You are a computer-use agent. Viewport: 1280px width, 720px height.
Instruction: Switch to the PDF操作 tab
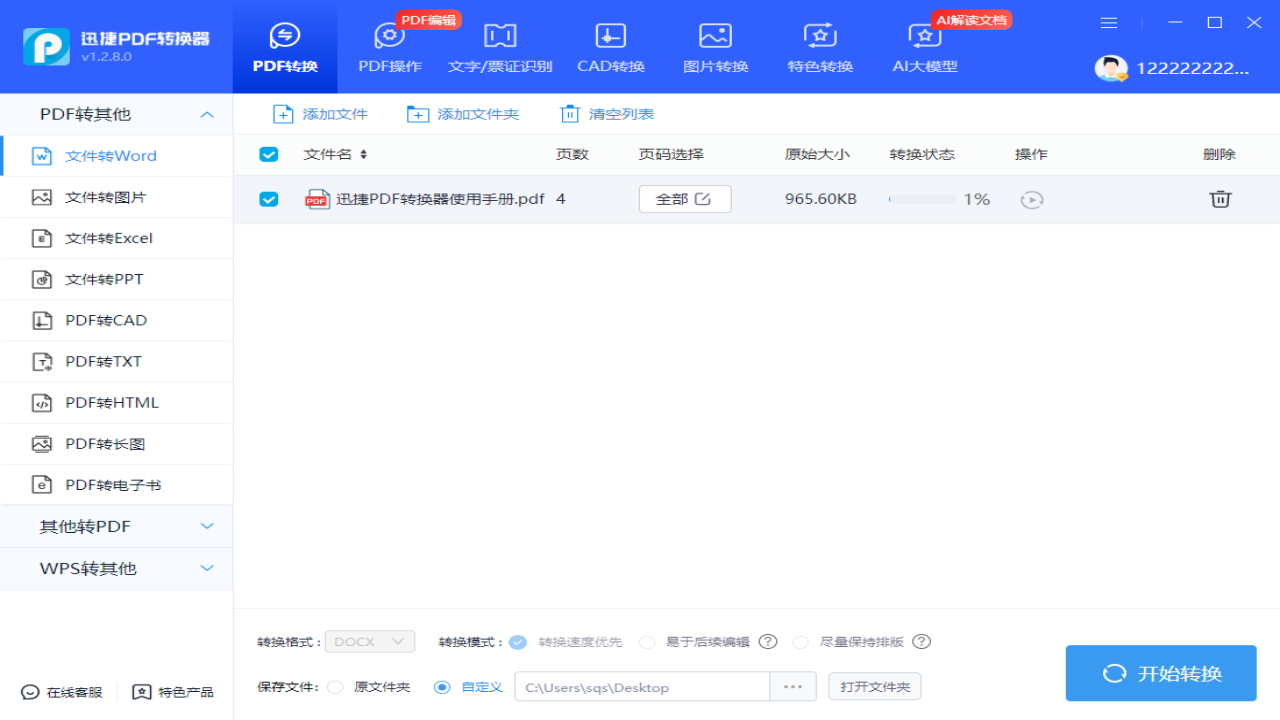click(389, 46)
